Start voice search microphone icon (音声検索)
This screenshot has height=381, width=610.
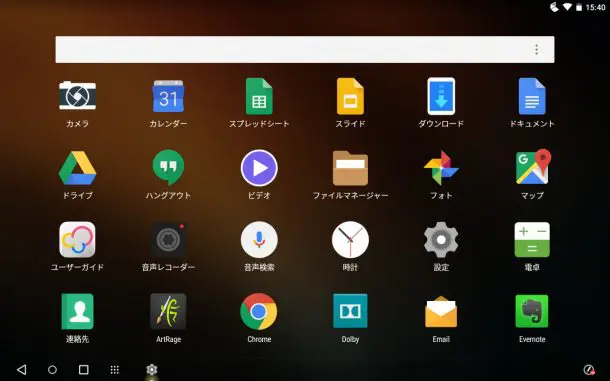pyautogui.click(x=259, y=240)
